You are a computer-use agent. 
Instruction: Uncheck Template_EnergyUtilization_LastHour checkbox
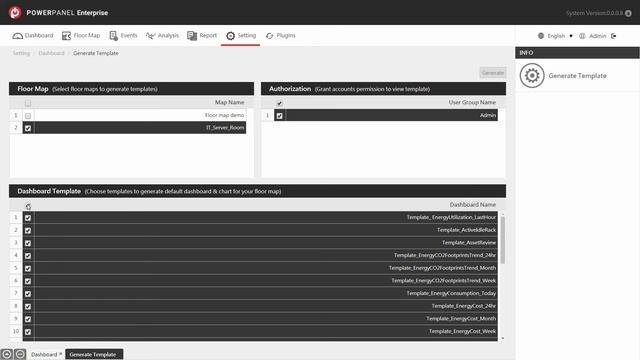point(28,218)
